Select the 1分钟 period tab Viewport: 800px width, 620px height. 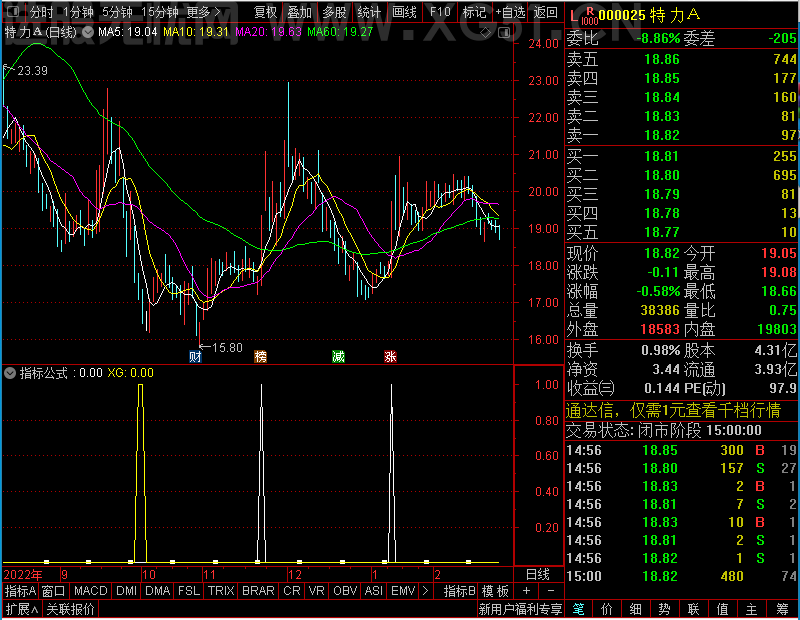point(78,12)
